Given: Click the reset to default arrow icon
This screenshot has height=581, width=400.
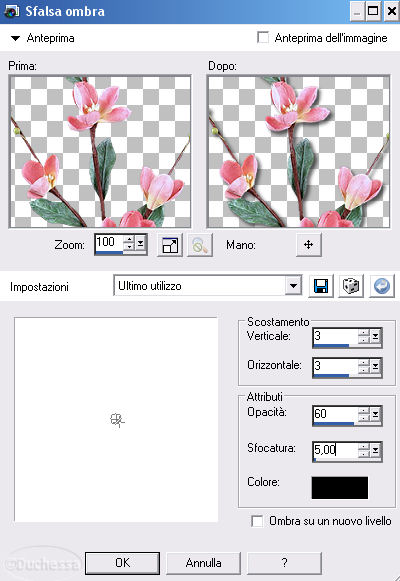Looking at the screenshot, I should pos(382,286).
